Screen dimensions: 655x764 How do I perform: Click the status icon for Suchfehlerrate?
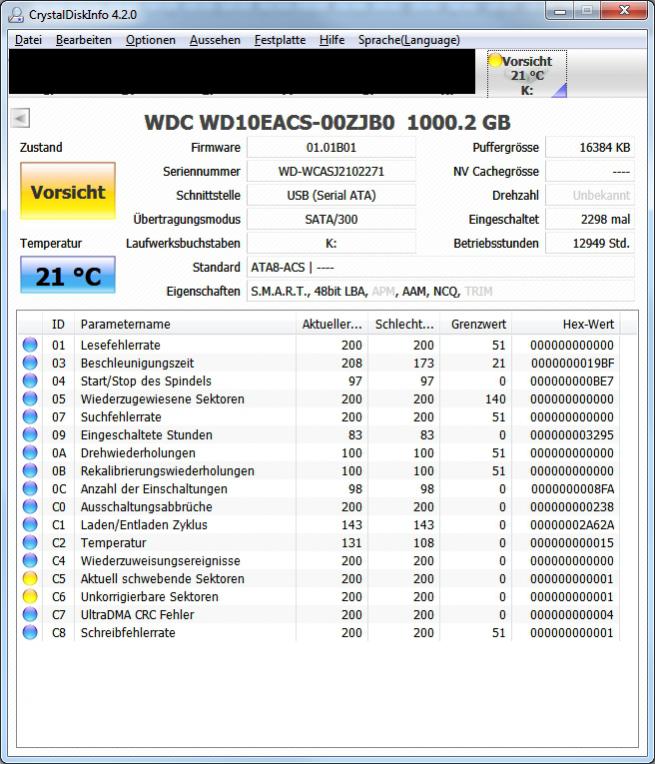tap(30, 417)
